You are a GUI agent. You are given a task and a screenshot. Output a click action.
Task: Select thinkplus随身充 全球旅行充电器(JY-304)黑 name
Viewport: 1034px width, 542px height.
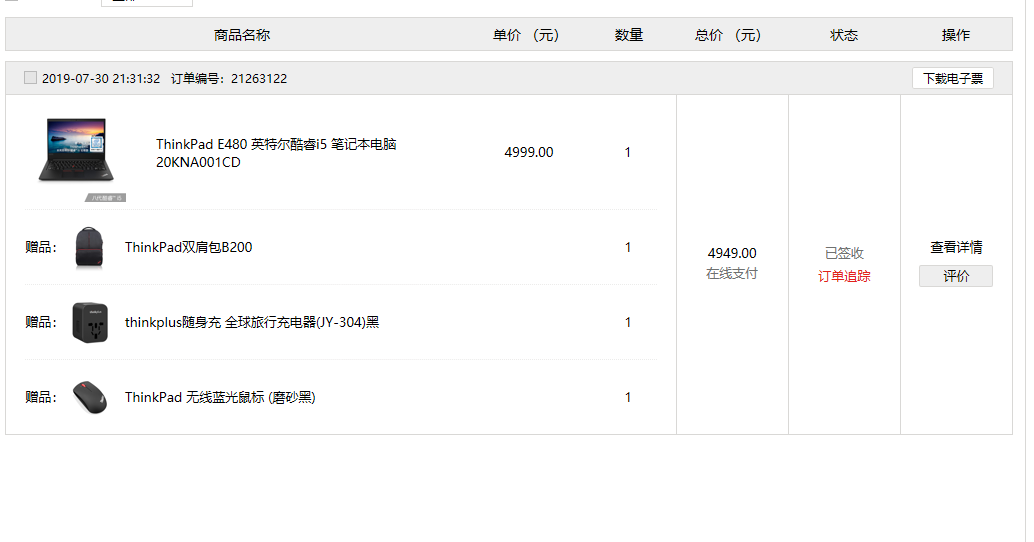(x=252, y=322)
